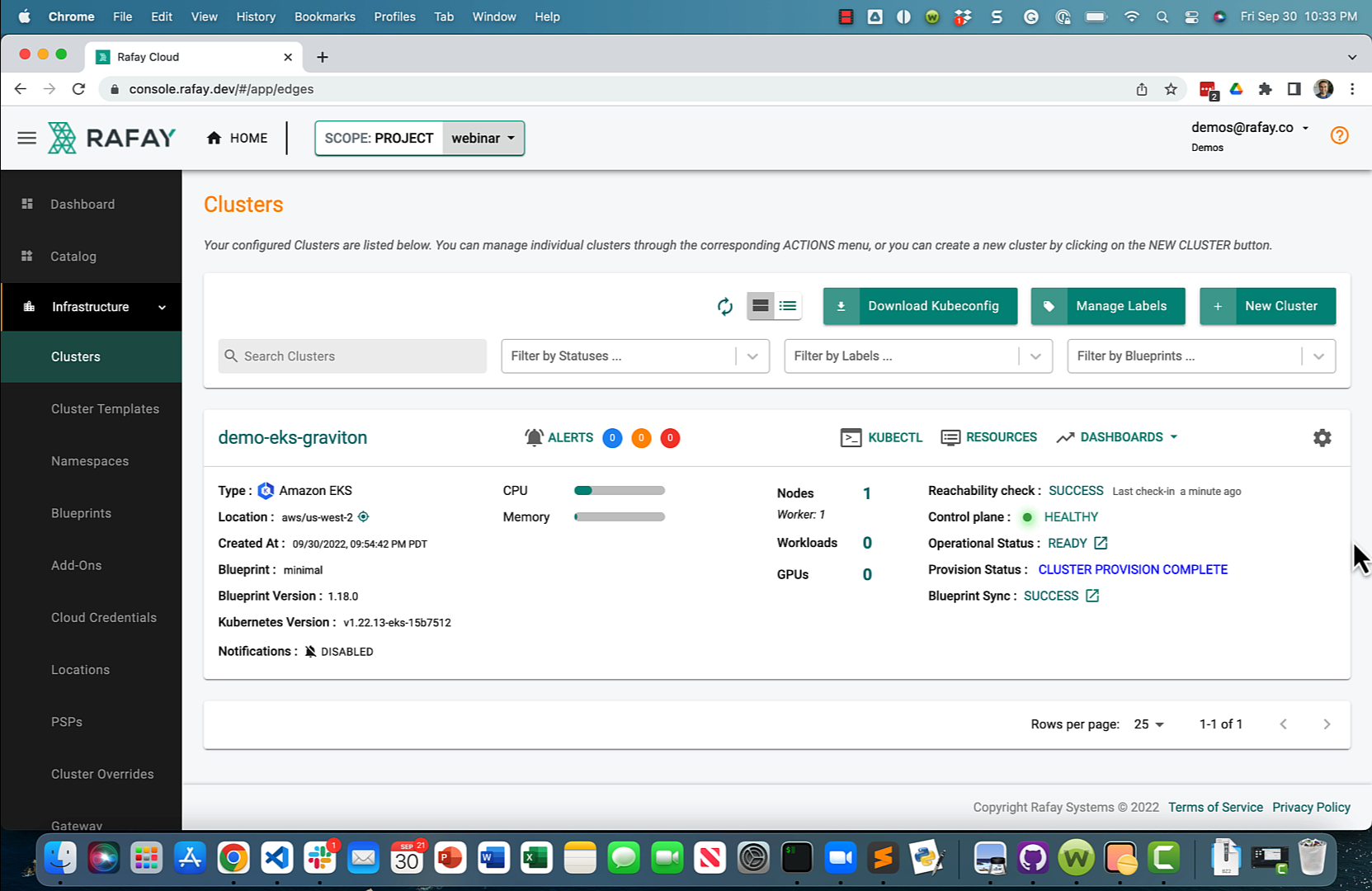Open the hamburger navigation menu

pos(26,138)
